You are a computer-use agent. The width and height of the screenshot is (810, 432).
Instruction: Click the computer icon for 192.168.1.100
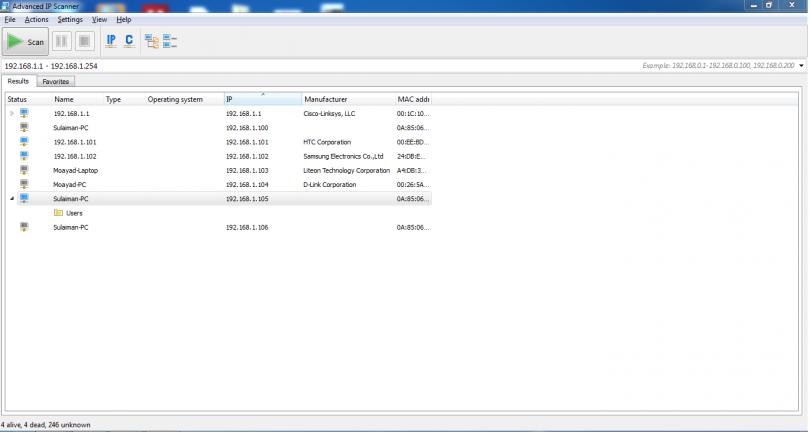point(24,127)
